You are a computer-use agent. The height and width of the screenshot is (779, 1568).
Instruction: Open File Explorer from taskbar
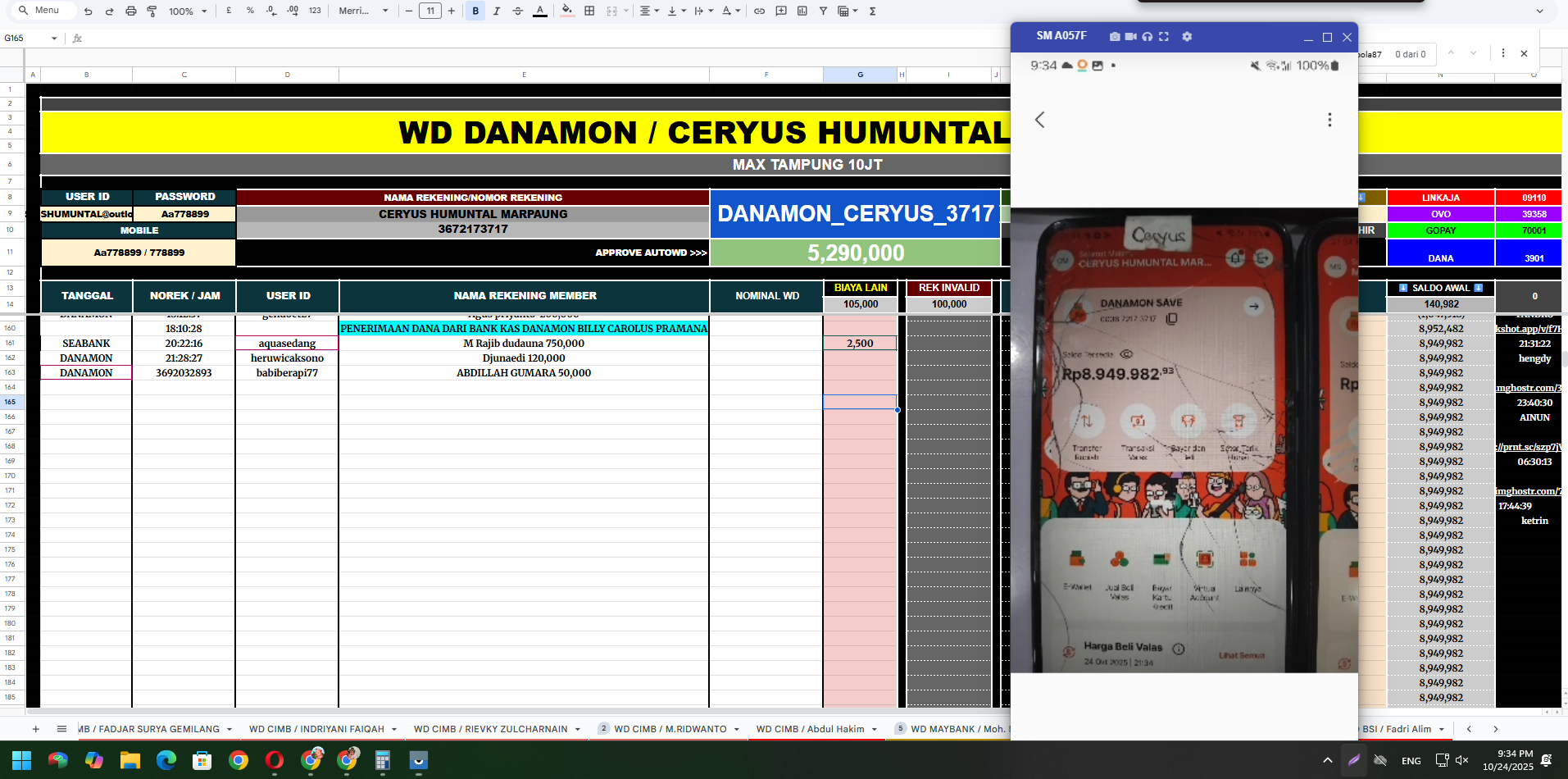pyautogui.click(x=130, y=760)
